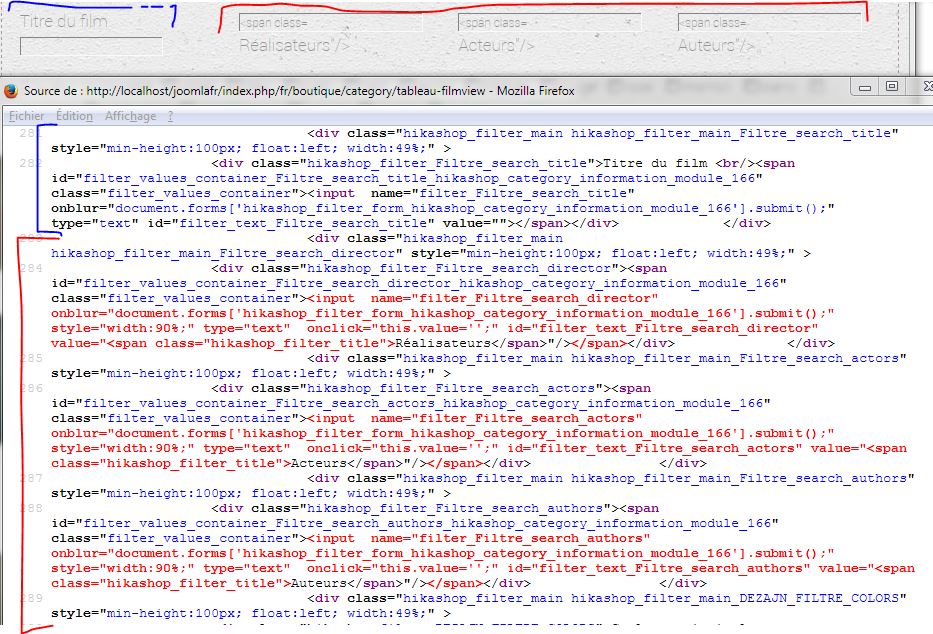Click the 'Titre du film' label on the page
This screenshot has width=933, height=634.
click(x=64, y=21)
